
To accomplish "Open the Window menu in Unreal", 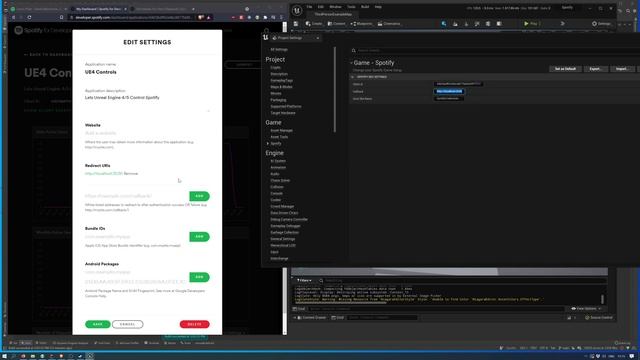I will [335, 7].
